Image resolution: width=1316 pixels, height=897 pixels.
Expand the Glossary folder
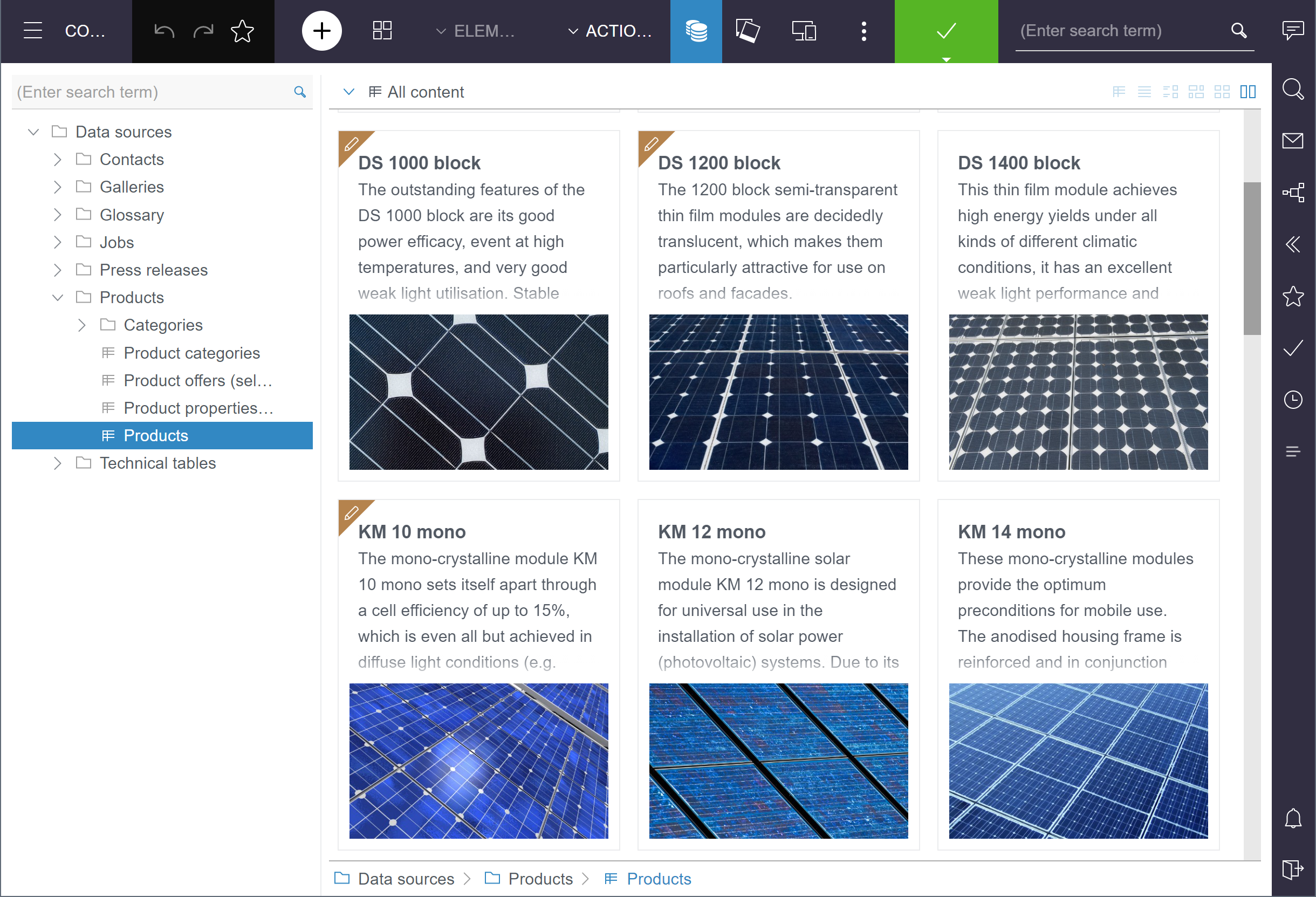[57, 215]
